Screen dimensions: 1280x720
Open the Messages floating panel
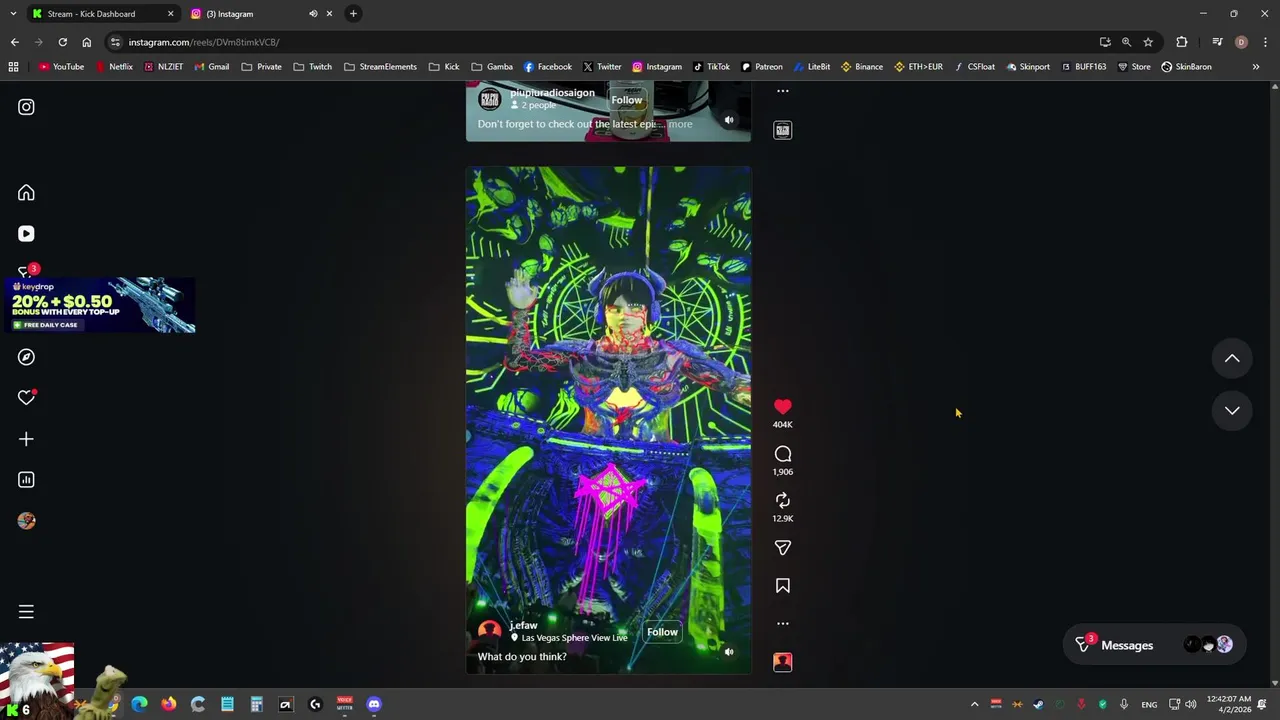click(1153, 645)
